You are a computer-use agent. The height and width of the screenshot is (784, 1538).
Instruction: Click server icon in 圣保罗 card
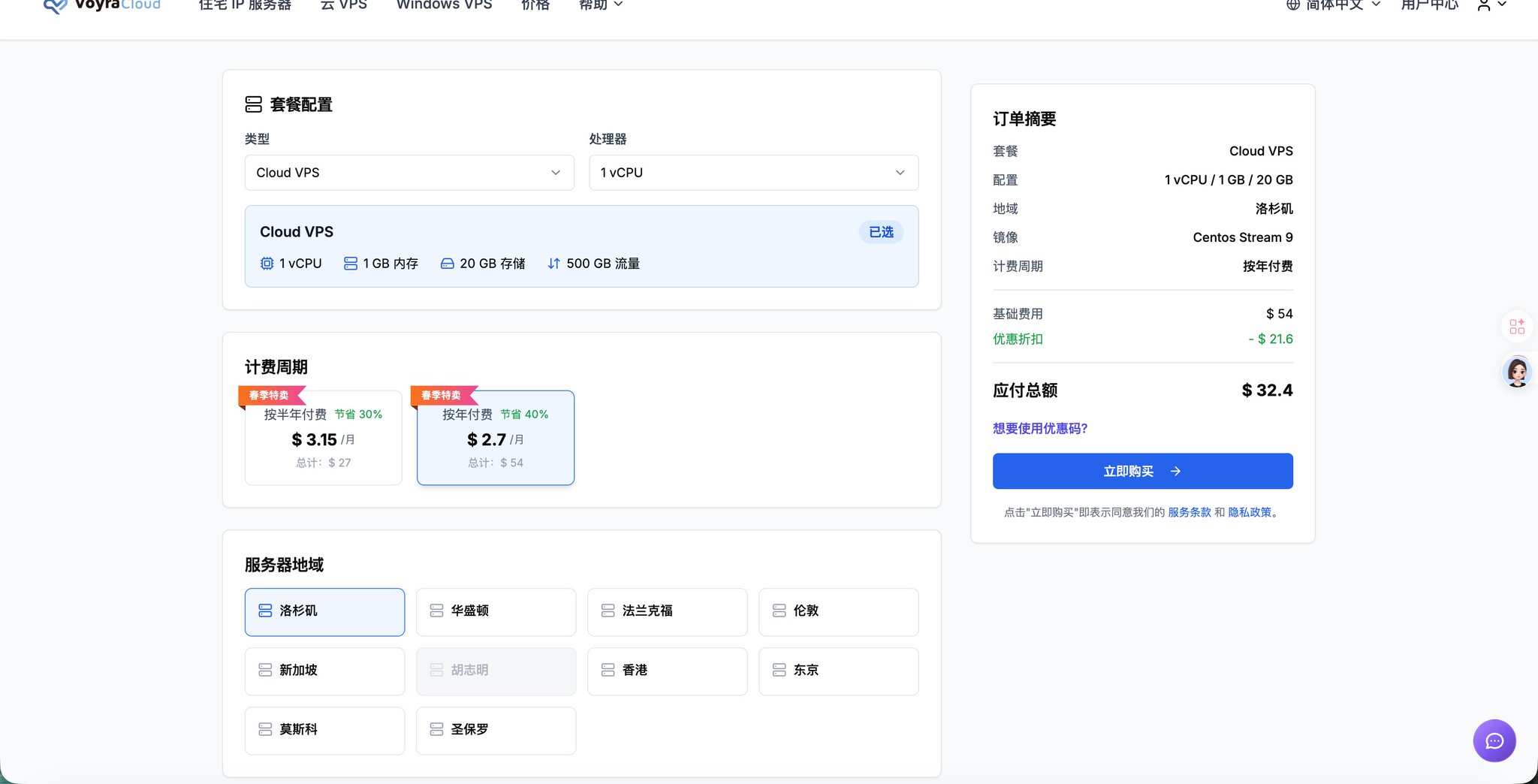click(436, 729)
